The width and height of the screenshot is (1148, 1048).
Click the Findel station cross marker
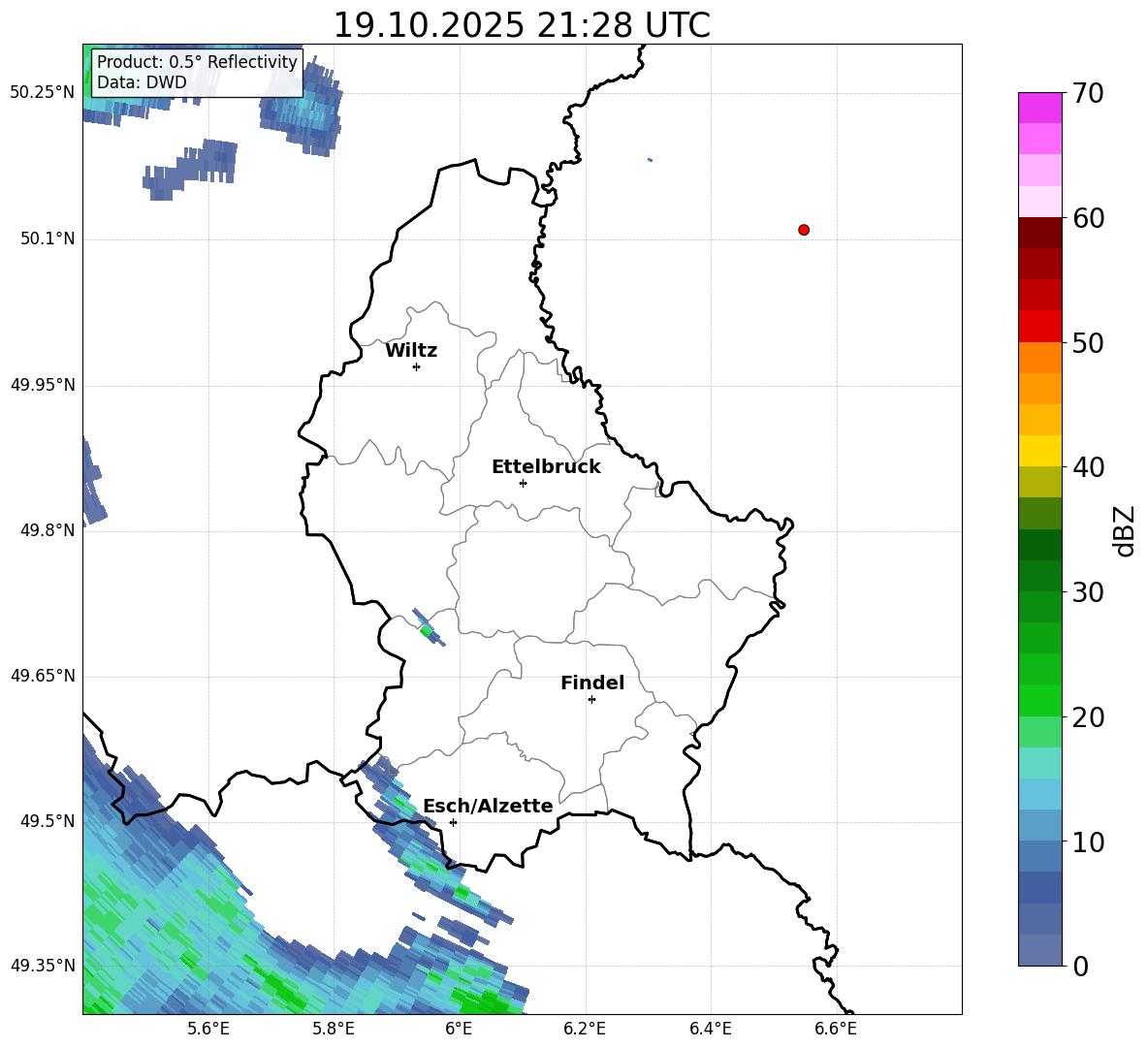(591, 700)
